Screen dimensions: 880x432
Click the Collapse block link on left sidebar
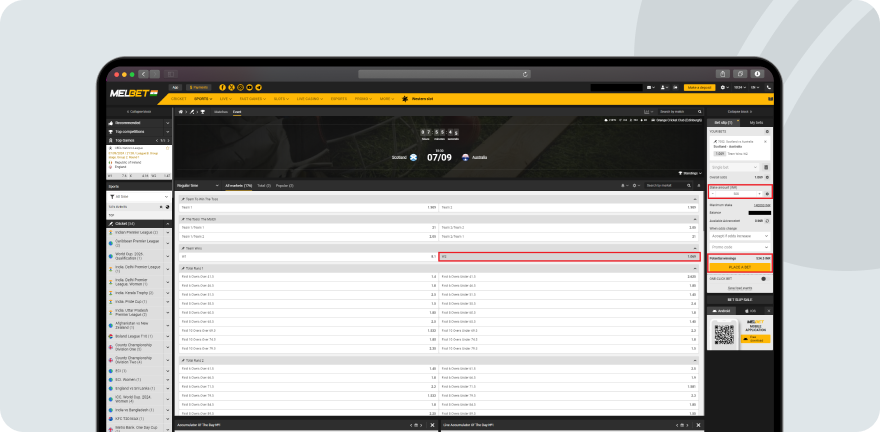[139, 112]
